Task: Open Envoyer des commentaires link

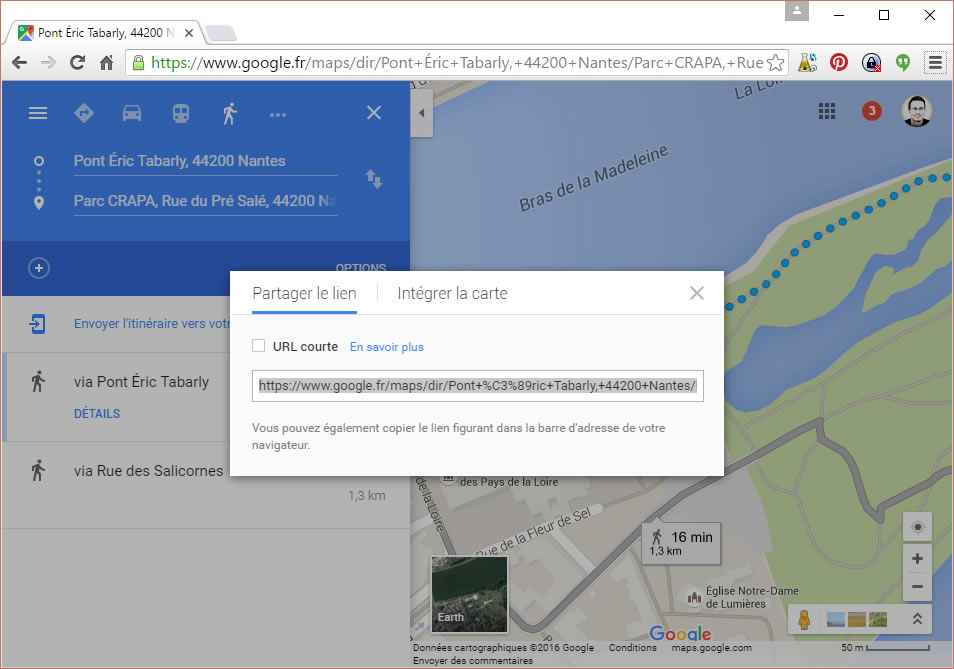Action: [473, 660]
